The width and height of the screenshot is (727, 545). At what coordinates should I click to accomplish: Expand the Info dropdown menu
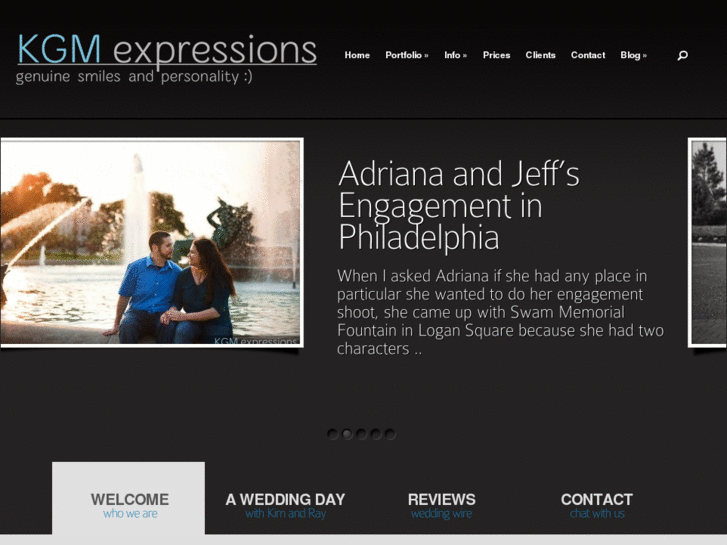(455, 55)
